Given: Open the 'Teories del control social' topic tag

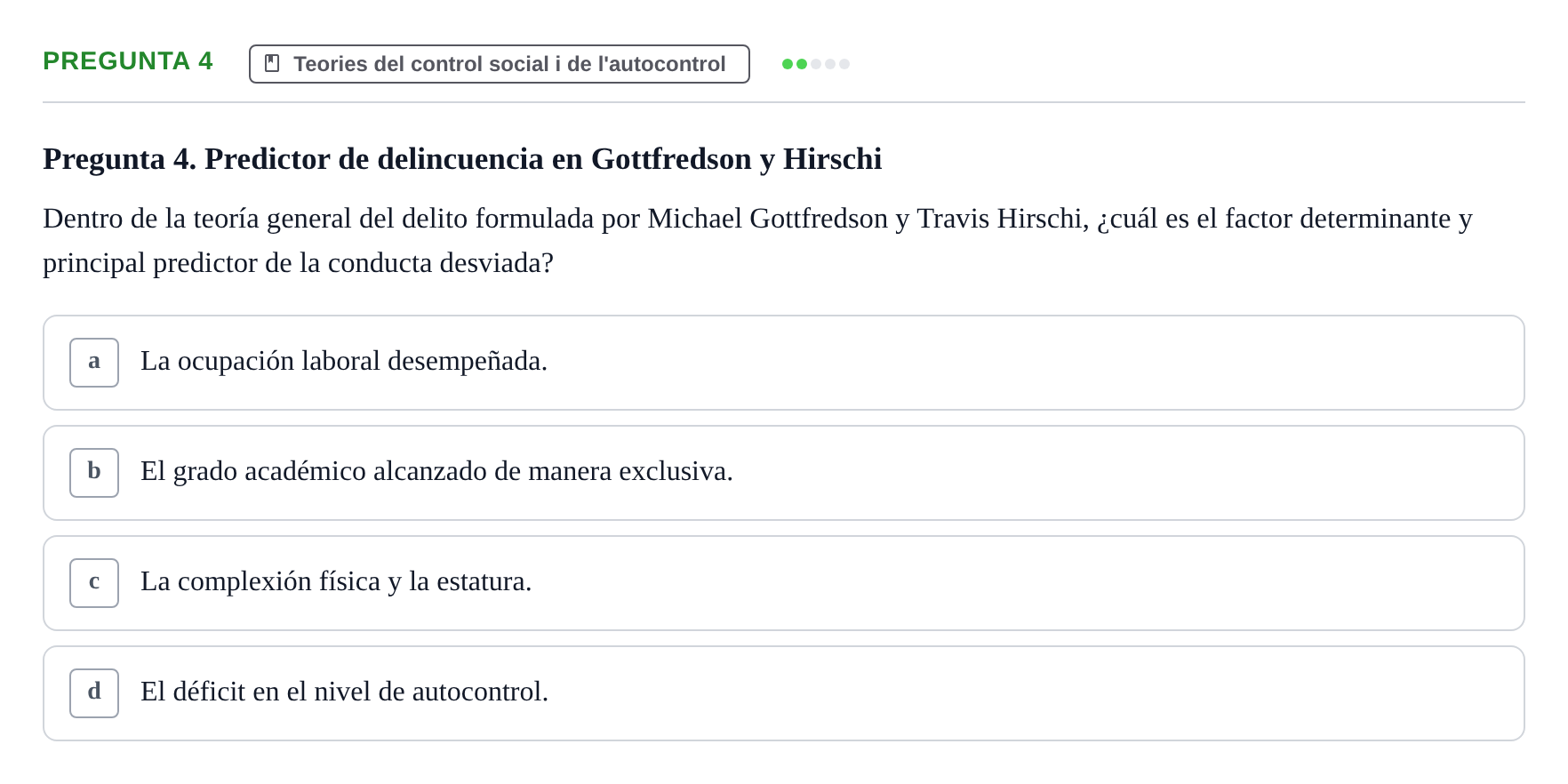Looking at the screenshot, I should pyautogui.click(x=500, y=64).
